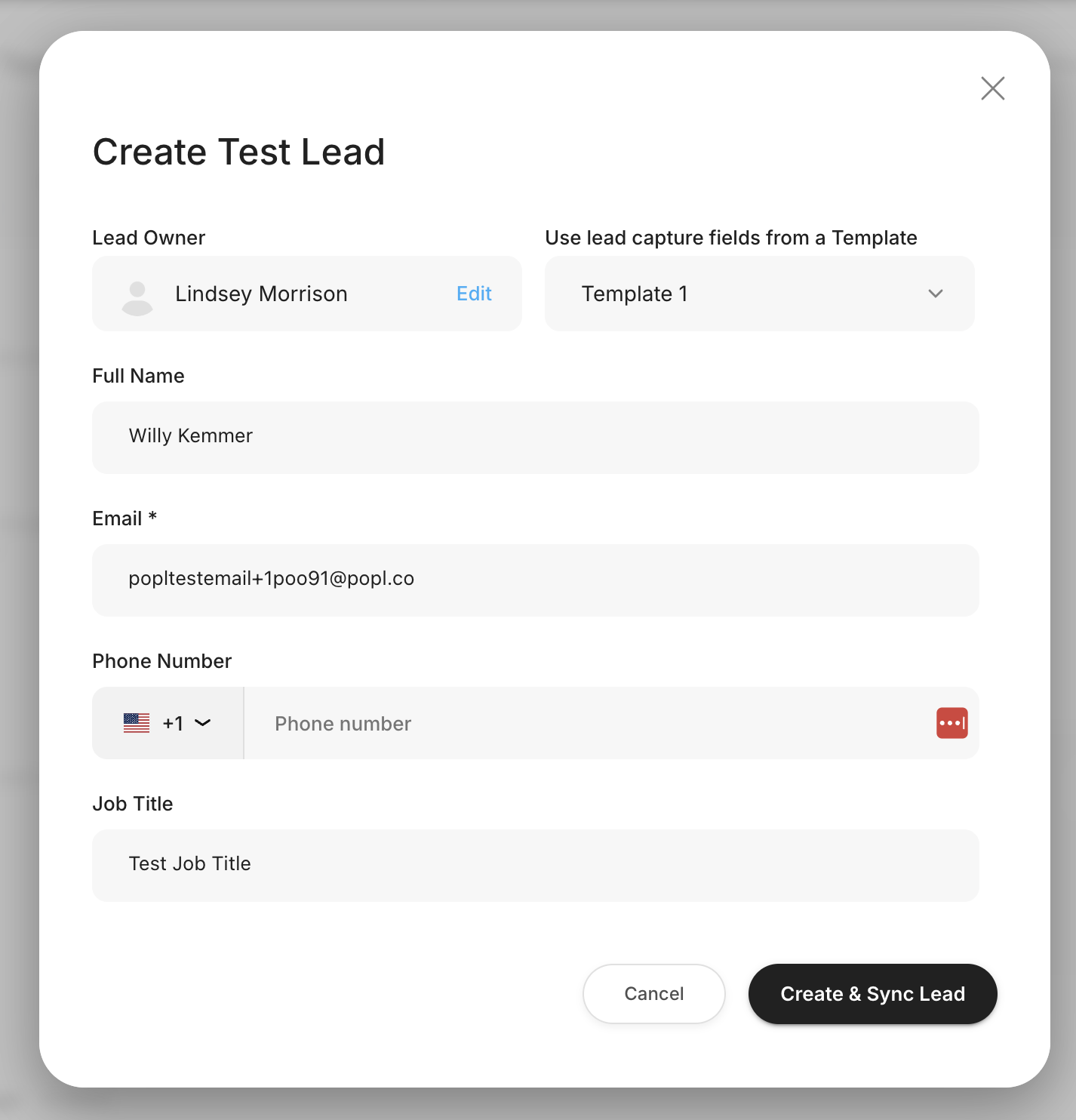Click Create & Sync Lead
This screenshot has height=1120, width=1076.
point(872,993)
